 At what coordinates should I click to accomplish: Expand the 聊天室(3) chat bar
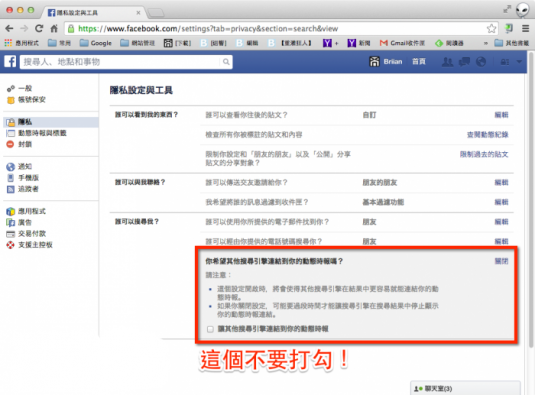465,388
